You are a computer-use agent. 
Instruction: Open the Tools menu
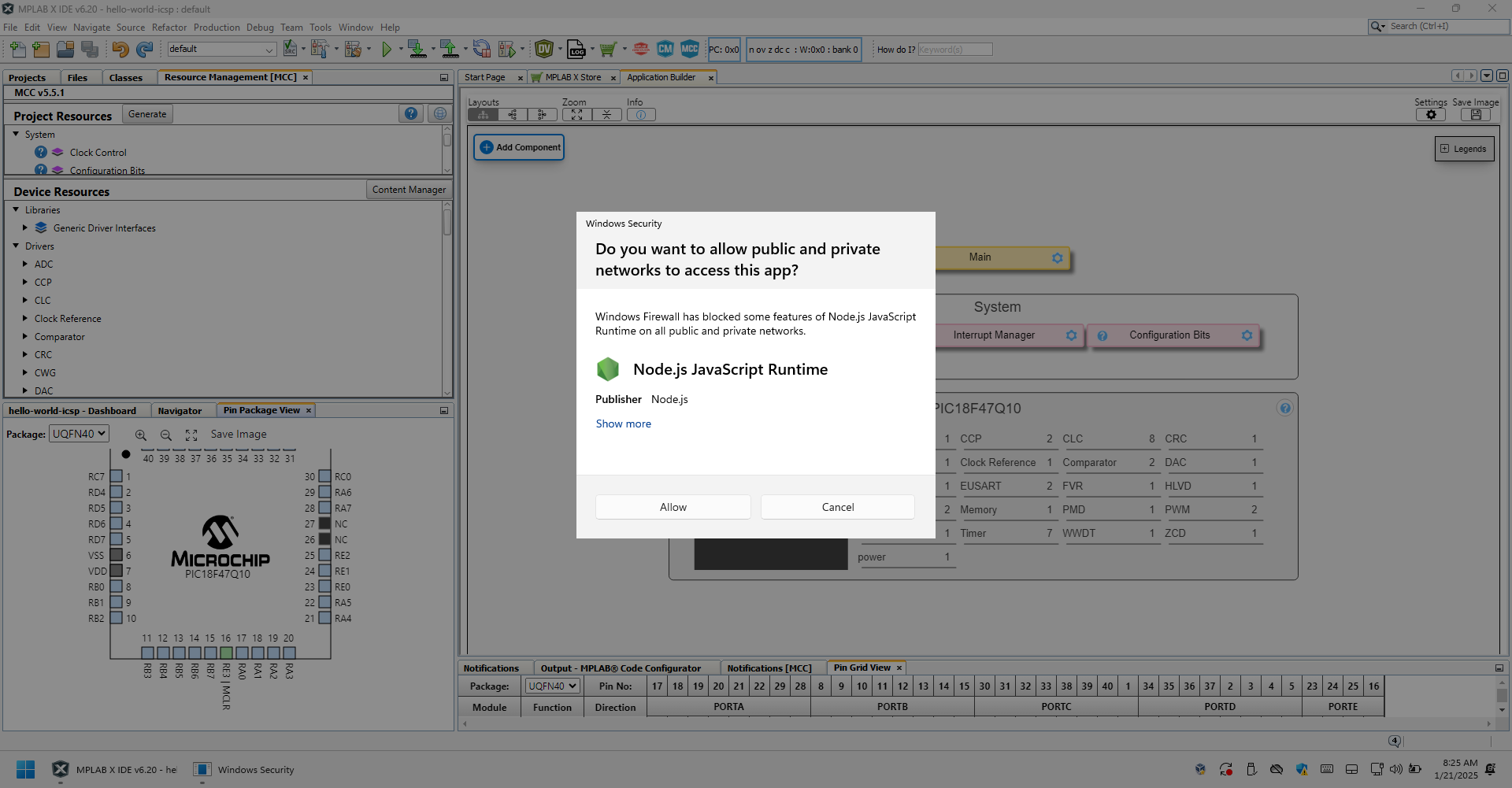[x=321, y=28]
